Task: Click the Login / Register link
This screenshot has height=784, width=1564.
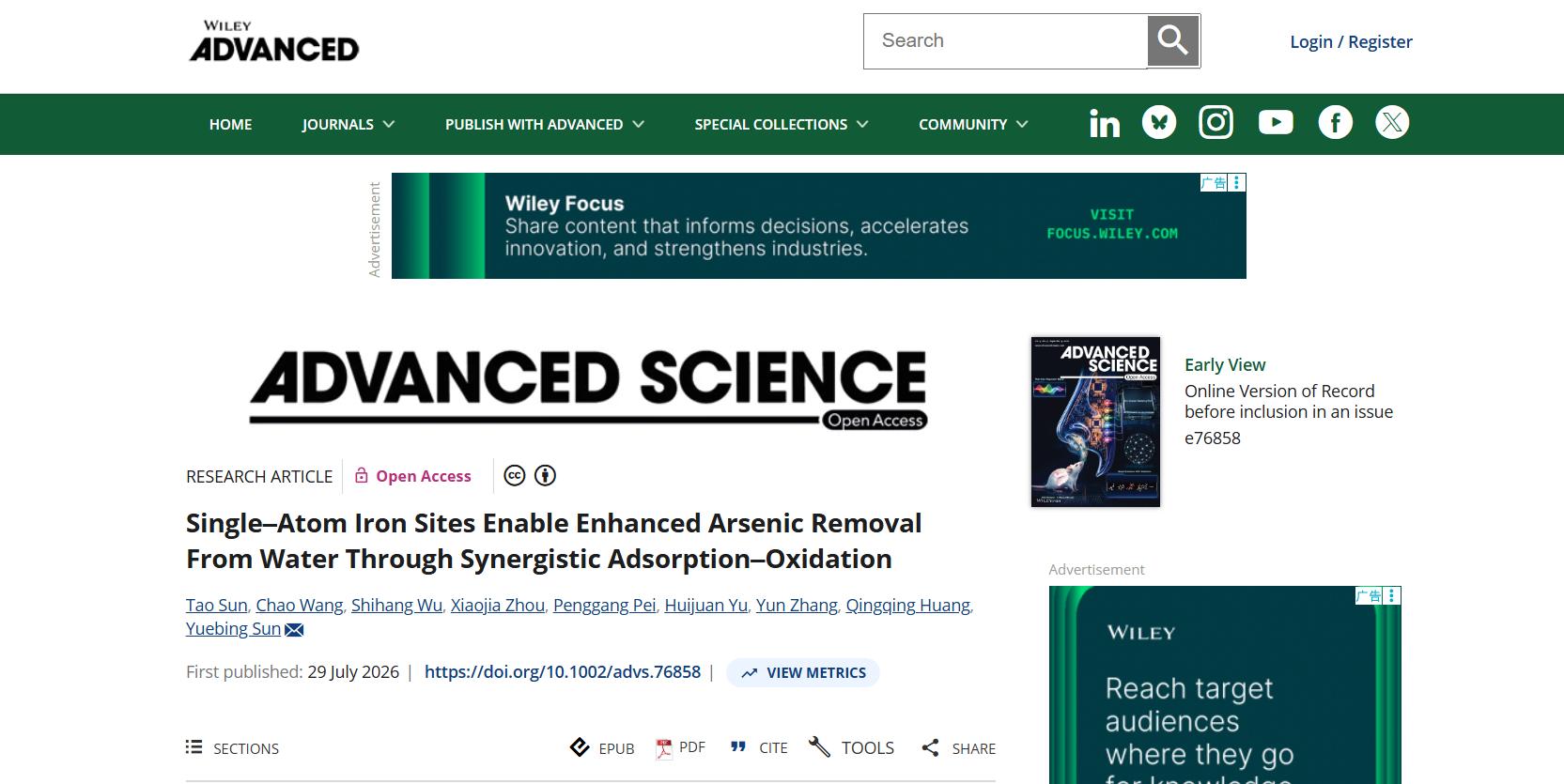Action: 1351,41
